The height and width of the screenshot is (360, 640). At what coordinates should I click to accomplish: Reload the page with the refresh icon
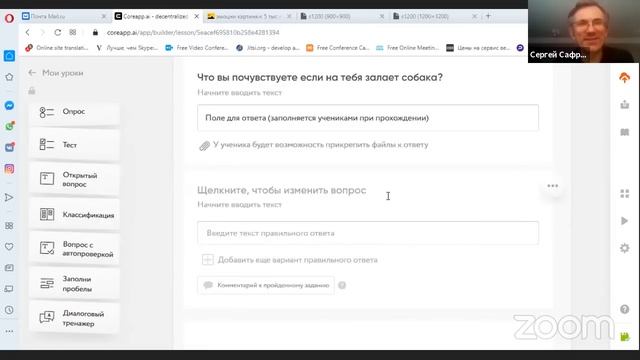(x=58, y=32)
